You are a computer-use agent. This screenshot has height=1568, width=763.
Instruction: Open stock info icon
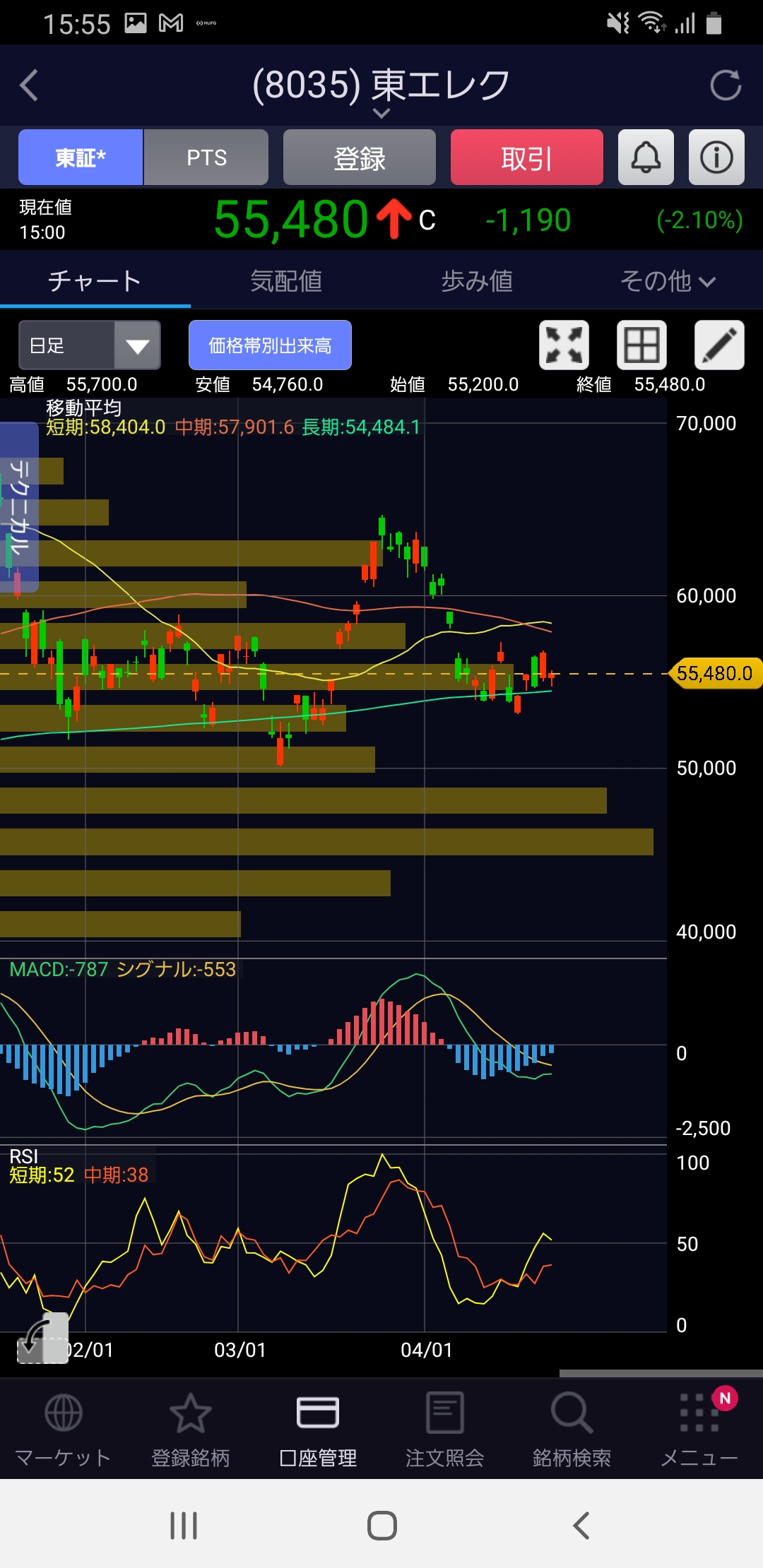[x=716, y=157]
